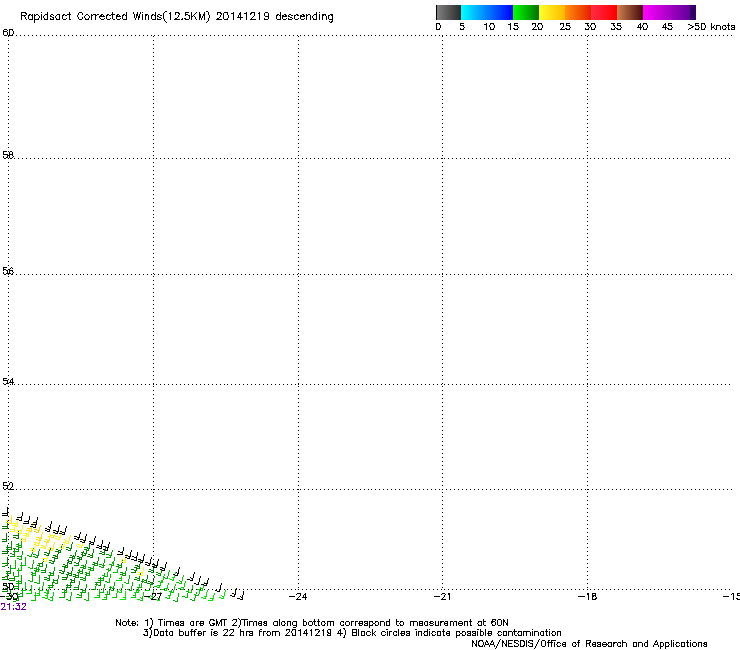Click the longitude label -27
Screen dimensions: 740x650
click(x=153, y=597)
